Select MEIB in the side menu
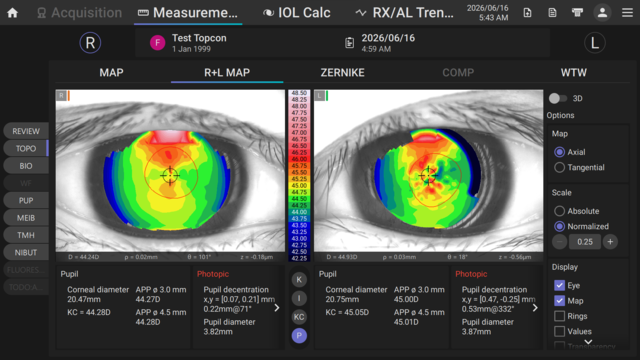 pos(26,218)
